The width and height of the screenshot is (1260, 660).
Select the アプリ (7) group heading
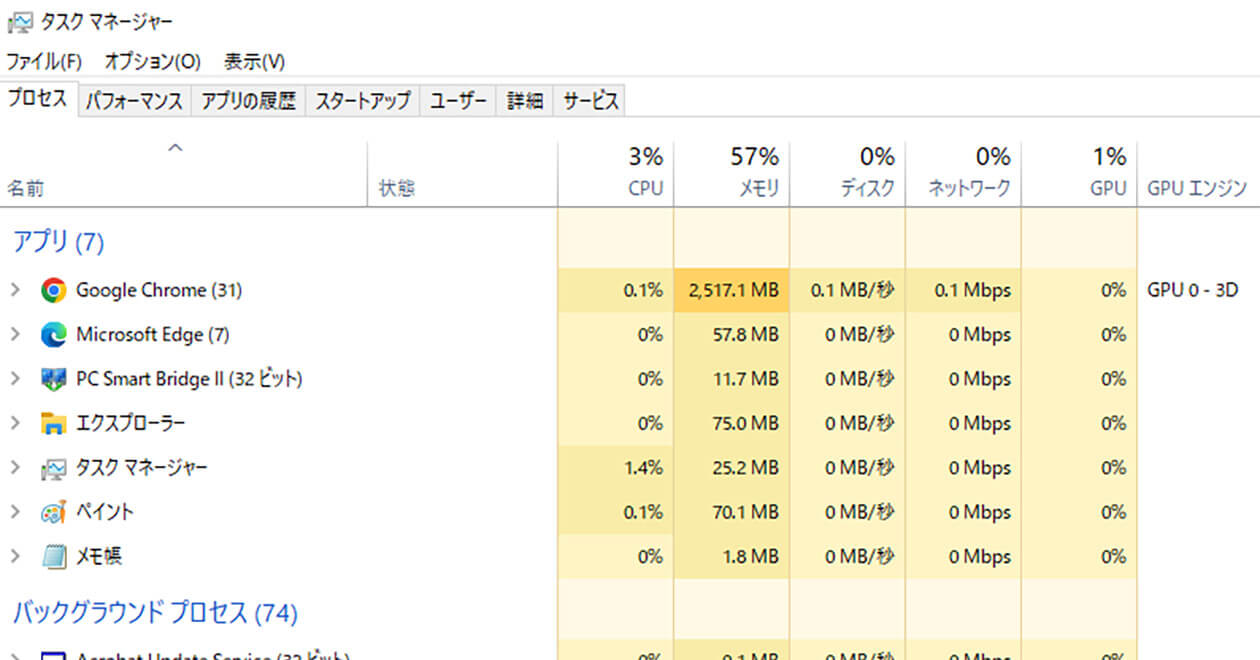[58, 241]
